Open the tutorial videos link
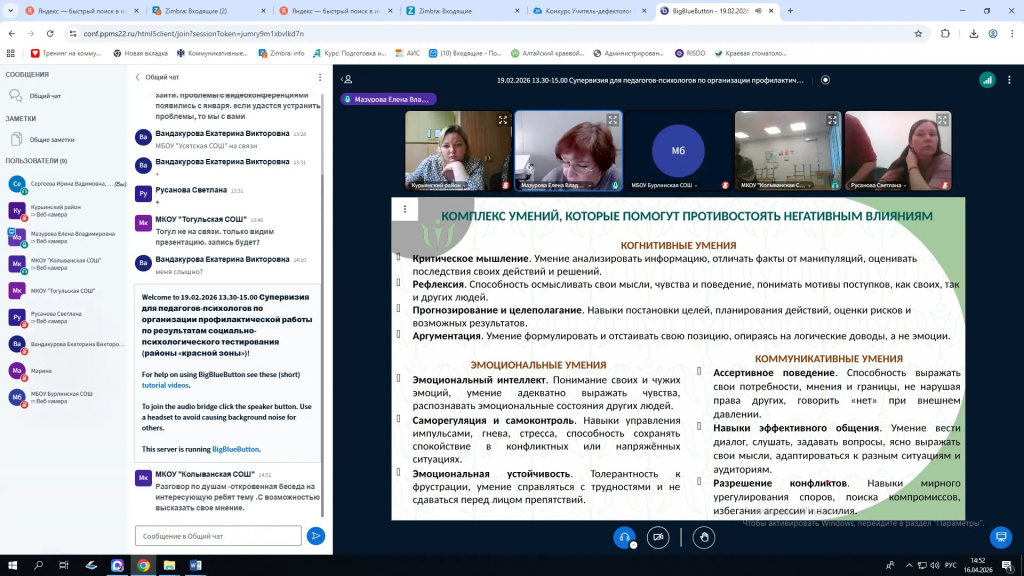This screenshot has height=576, width=1024. click(165, 385)
